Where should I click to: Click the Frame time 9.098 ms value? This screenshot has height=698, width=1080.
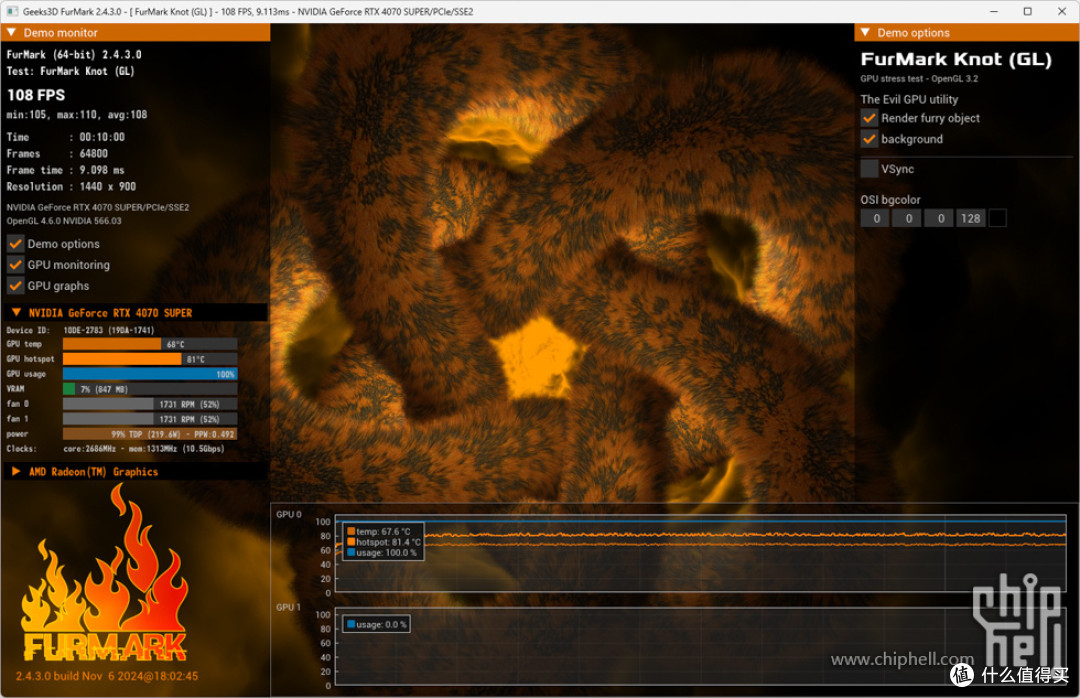(102, 170)
